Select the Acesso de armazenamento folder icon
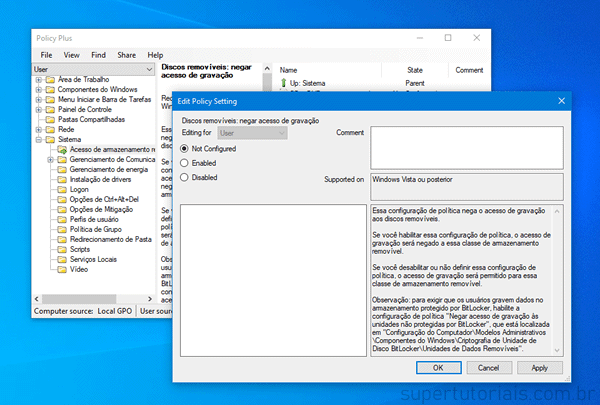The height and width of the screenshot is (405, 600). tap(62, 150)
